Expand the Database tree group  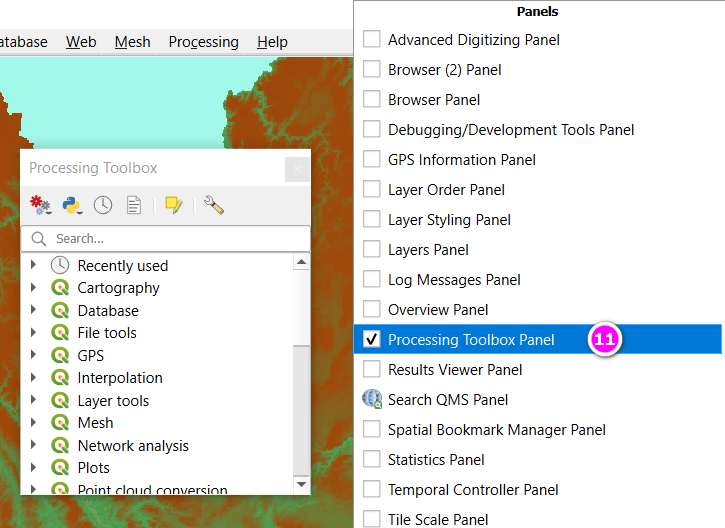(x=33, y=310)
